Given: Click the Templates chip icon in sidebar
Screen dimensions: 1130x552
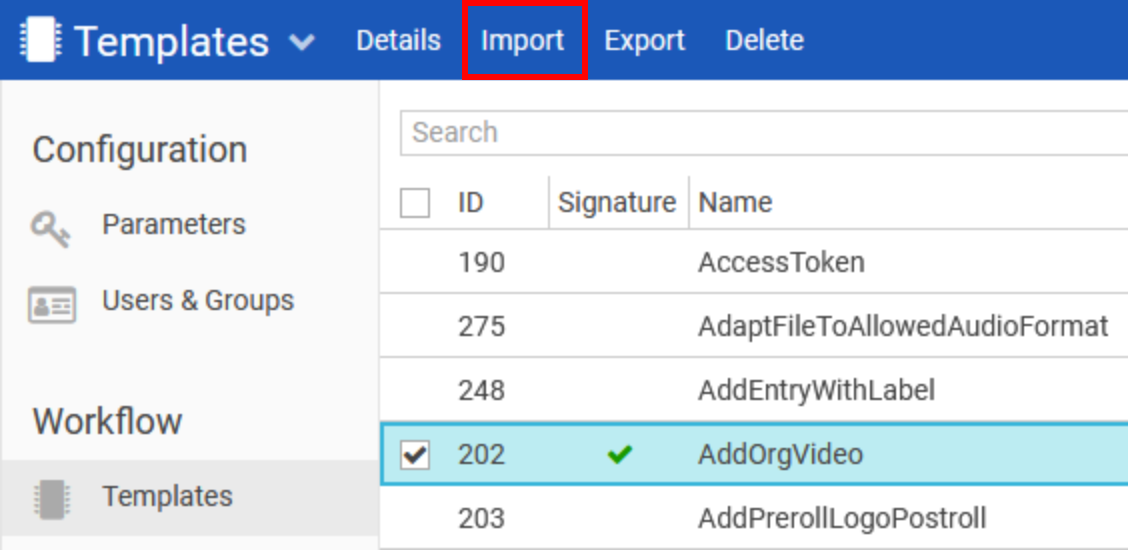Looking at the screenshot, I should (x=51, y=499).
